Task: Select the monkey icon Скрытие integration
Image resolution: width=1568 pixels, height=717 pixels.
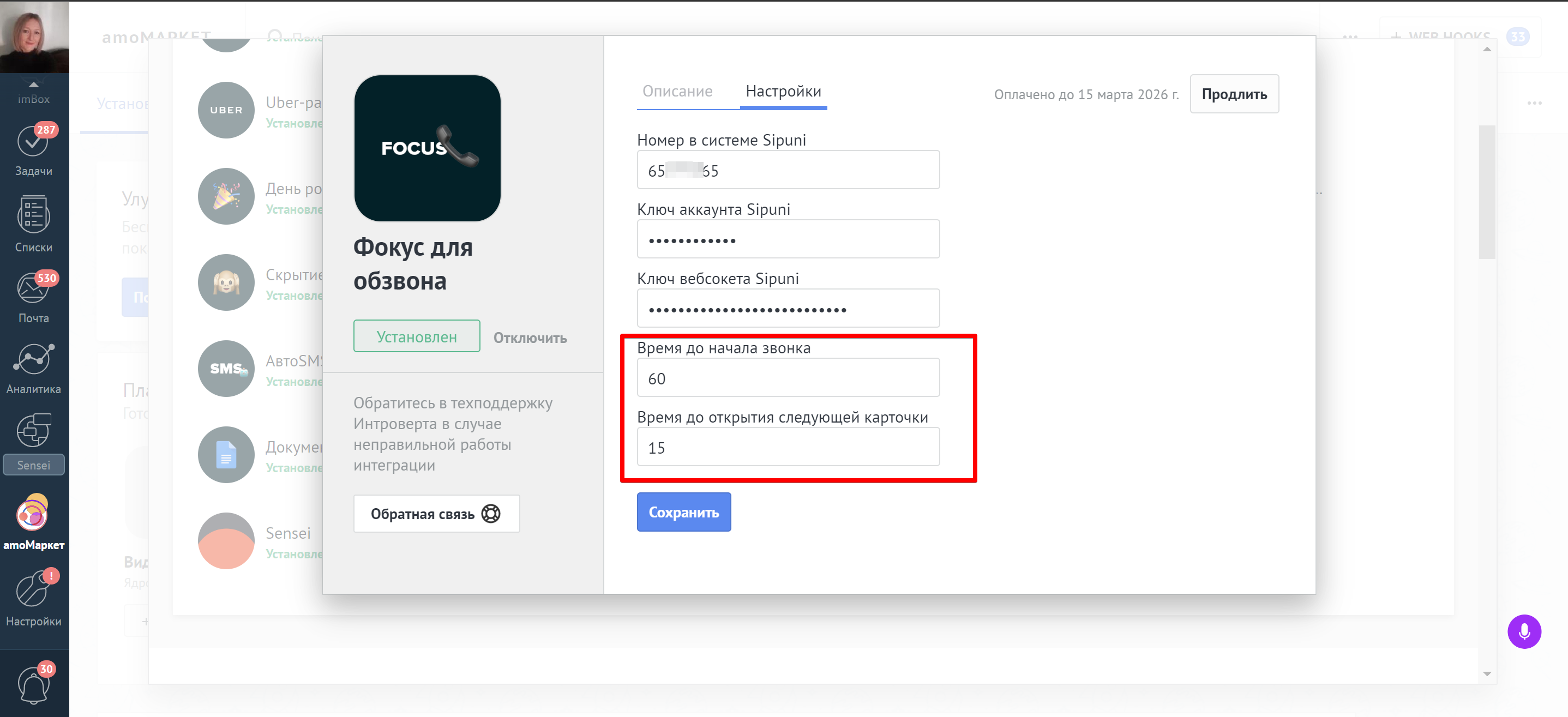Action: click(226, 282)
